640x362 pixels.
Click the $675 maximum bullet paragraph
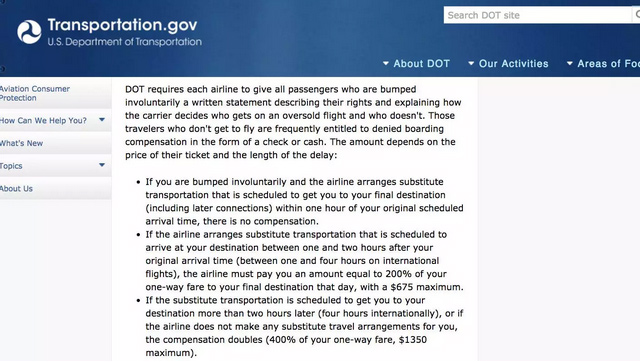point(304,261)
